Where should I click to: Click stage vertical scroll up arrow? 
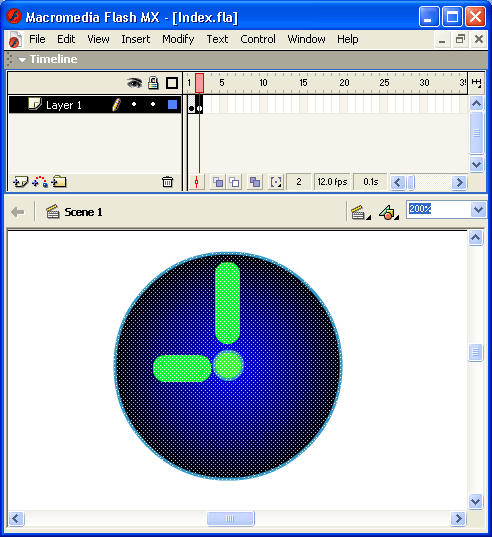[x=476, y=237]
